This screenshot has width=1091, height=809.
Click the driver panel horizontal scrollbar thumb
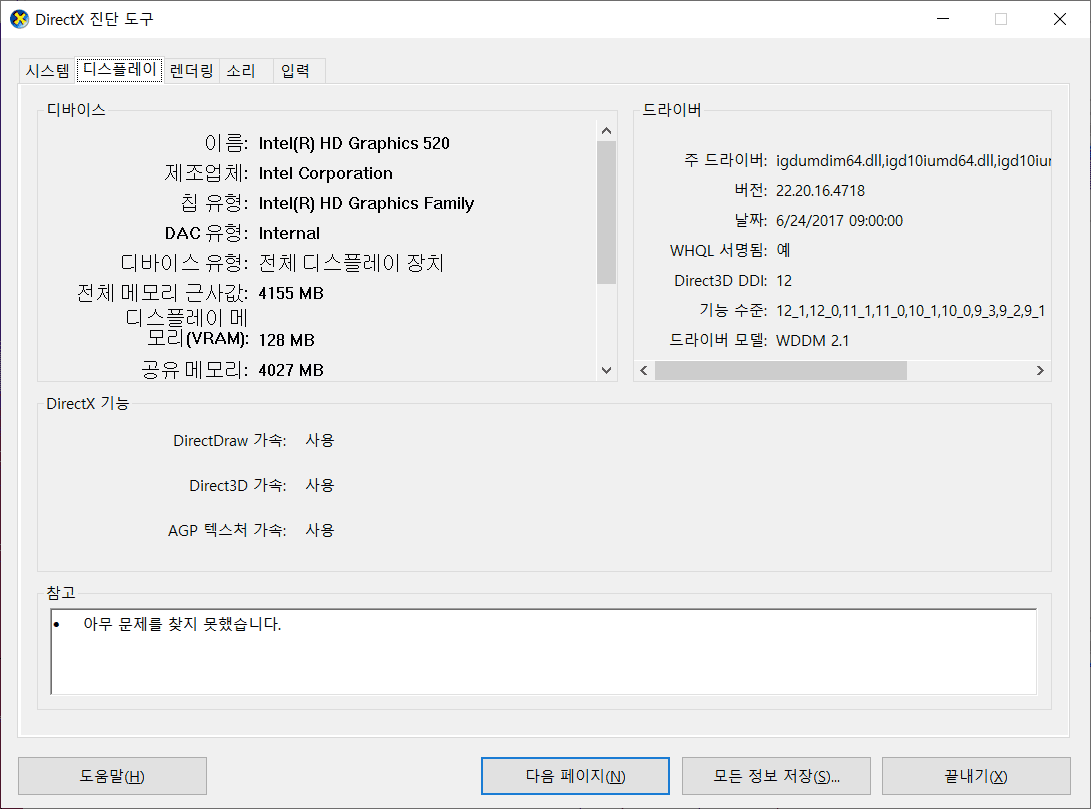(781, 370)
